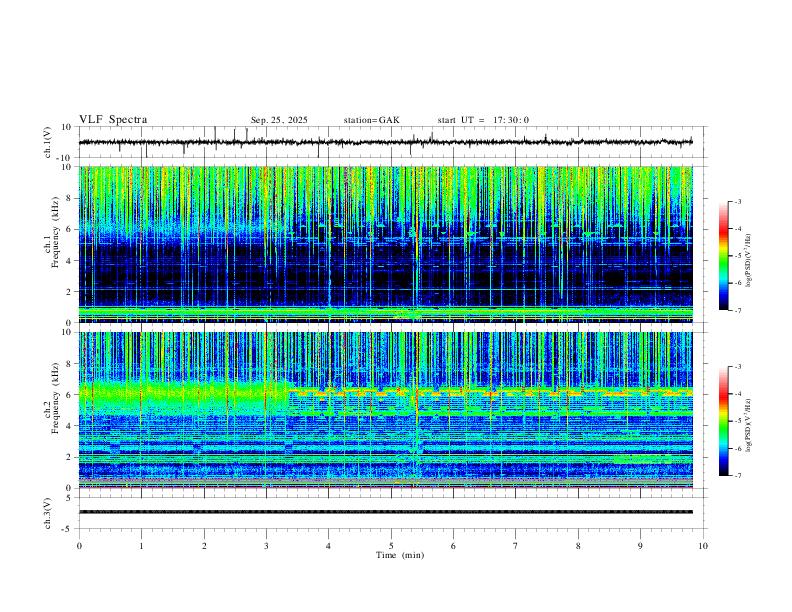Click the ch.3 flat waveform trace
The height and width of the screenshot is (612, 792).
[385, 512]
